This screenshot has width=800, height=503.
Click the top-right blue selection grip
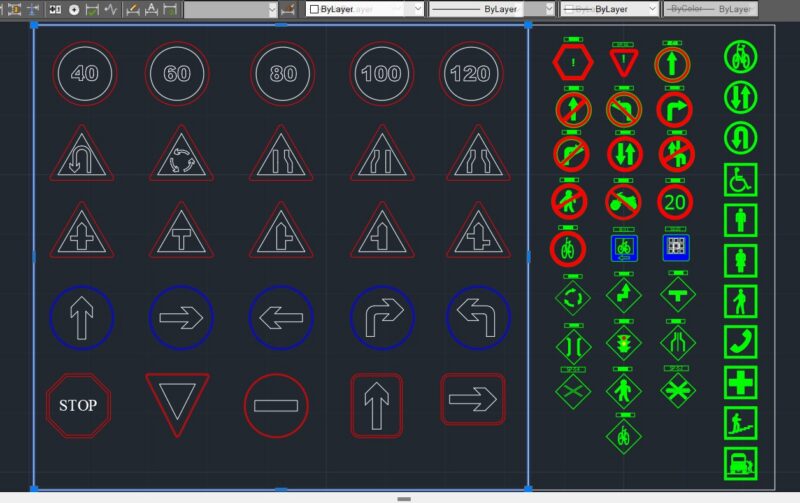(x=528, y=24)
